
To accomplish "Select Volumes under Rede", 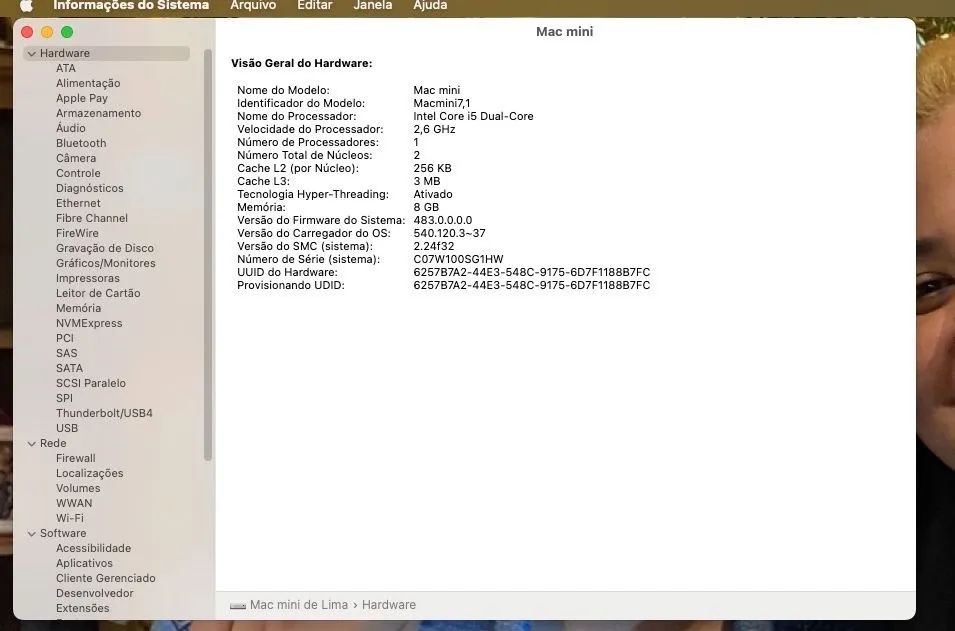I will coord(78,488).
